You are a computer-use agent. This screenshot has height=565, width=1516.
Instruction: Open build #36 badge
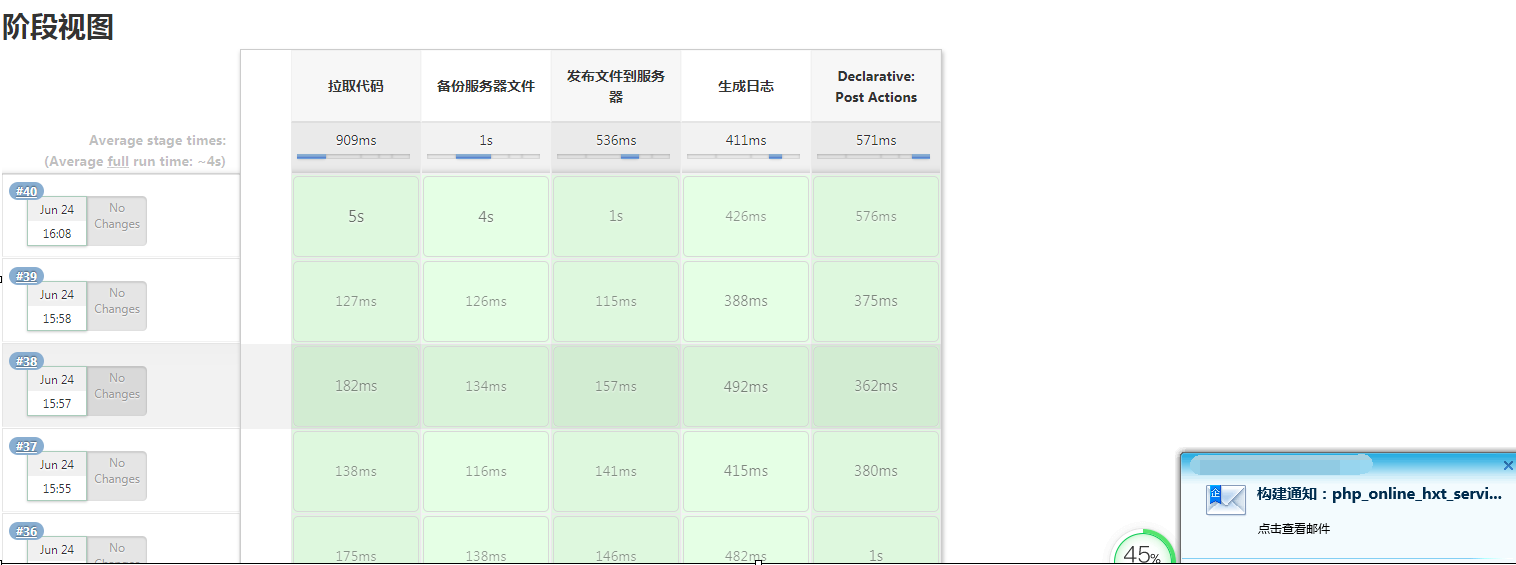pyautogui.click(x=26, y=531)
